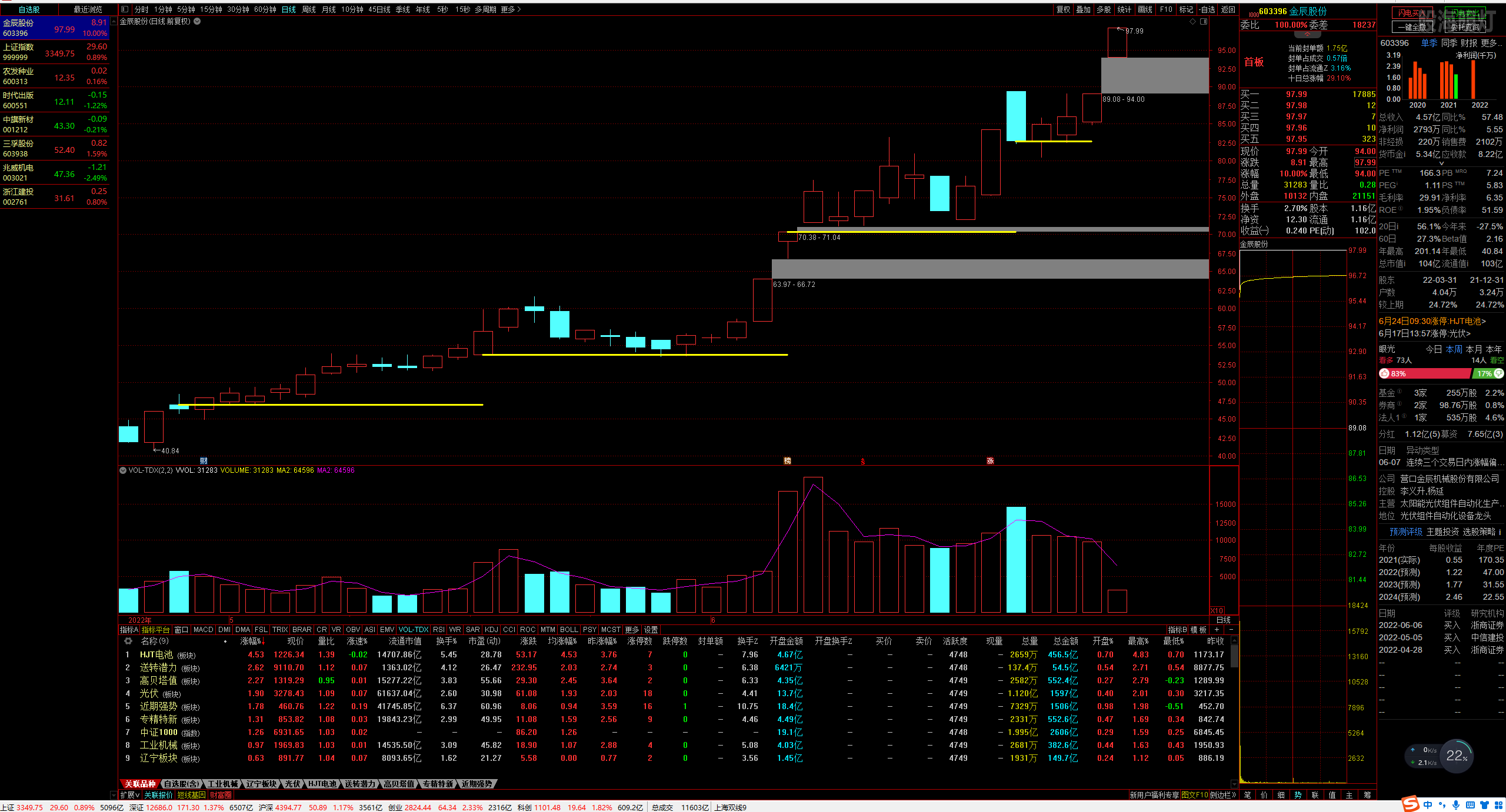Click the network speed 22% floating widget
This screenshot has width=1506, height=812.
1456,756
